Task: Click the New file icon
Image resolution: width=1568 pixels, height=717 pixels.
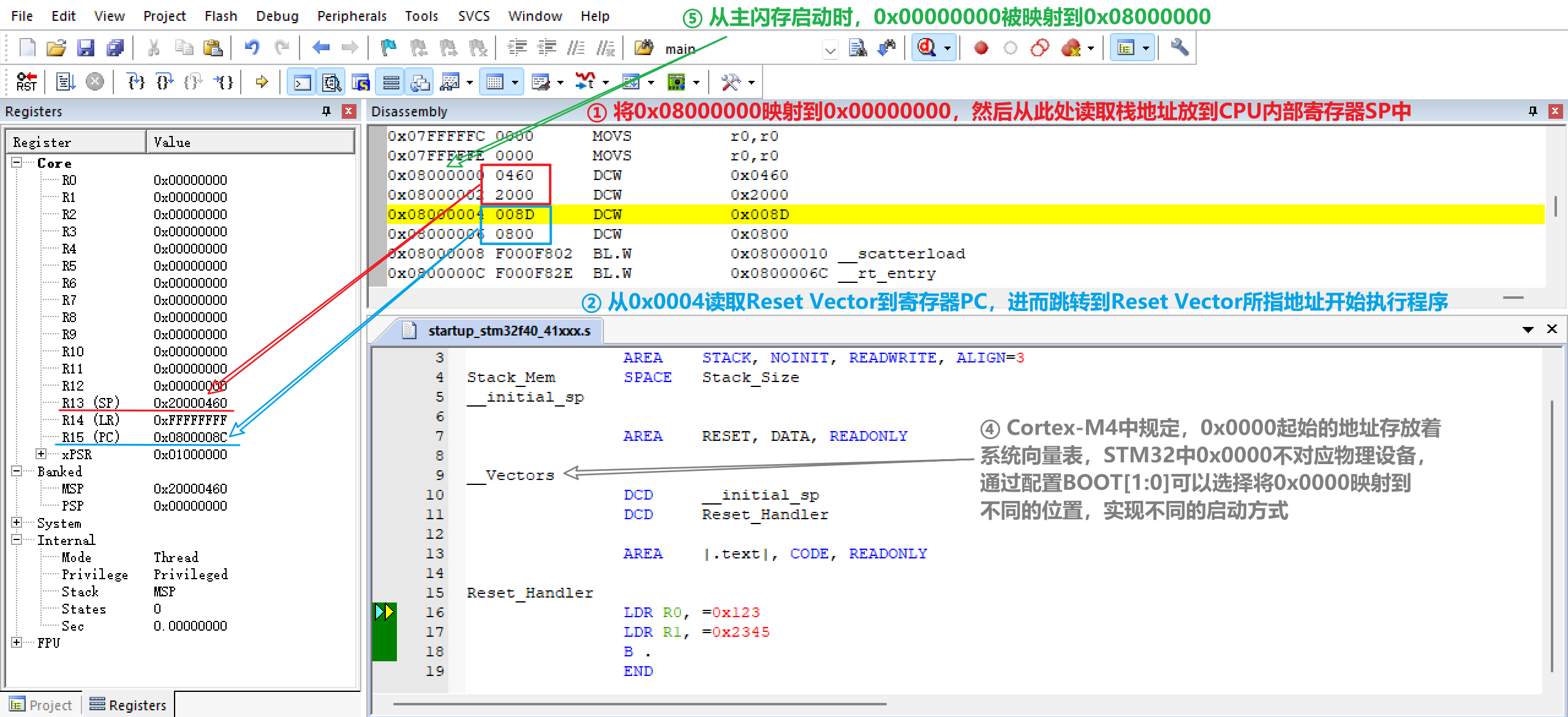Action: 28,48
